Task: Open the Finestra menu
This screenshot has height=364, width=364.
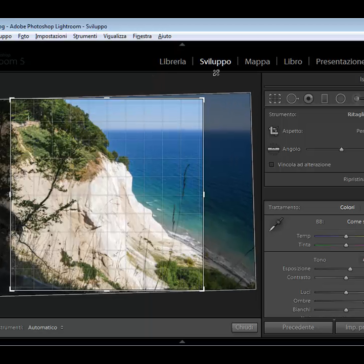Action: pos(142,36)
